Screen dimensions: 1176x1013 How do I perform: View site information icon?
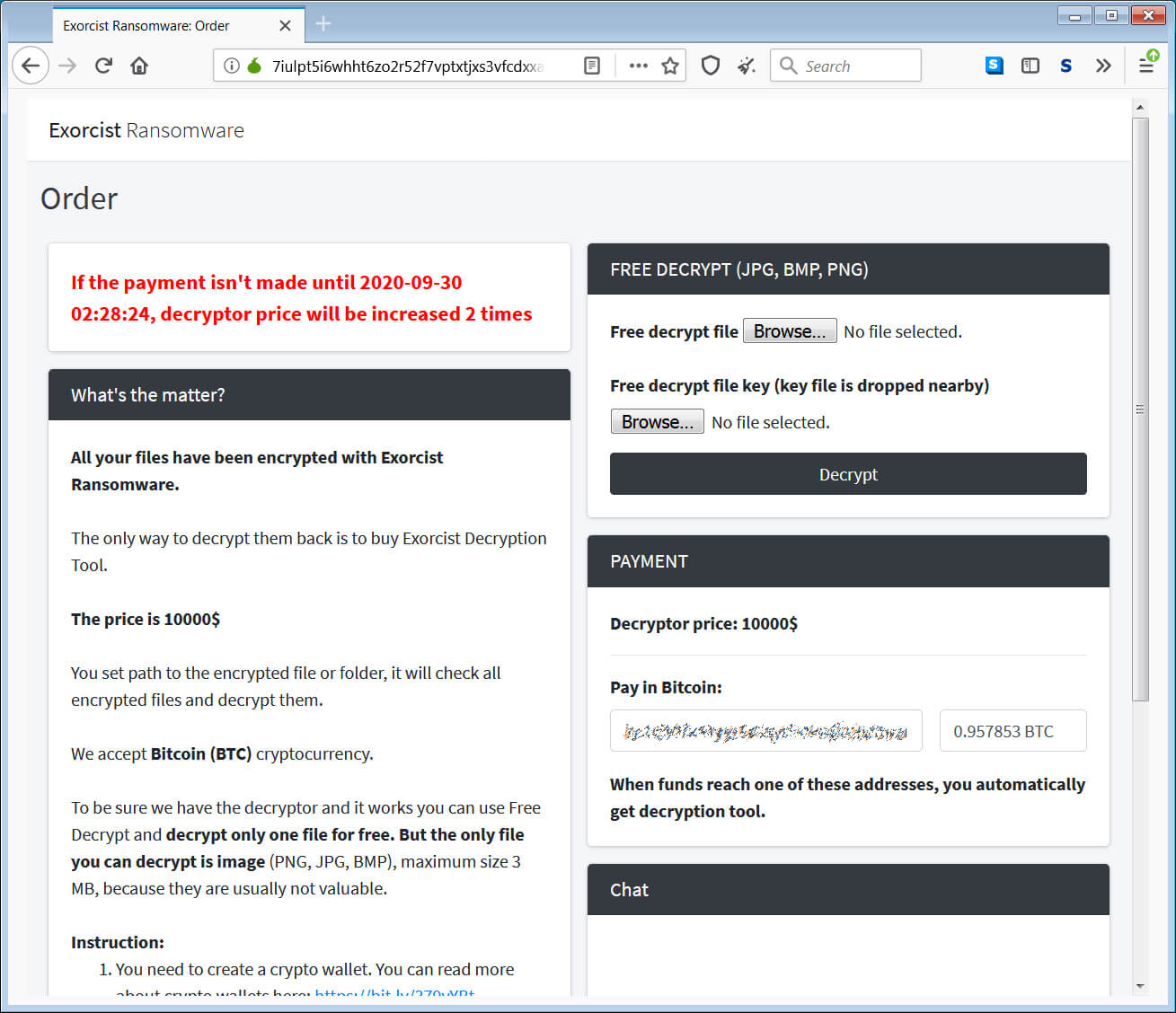[x=231, y=66]
